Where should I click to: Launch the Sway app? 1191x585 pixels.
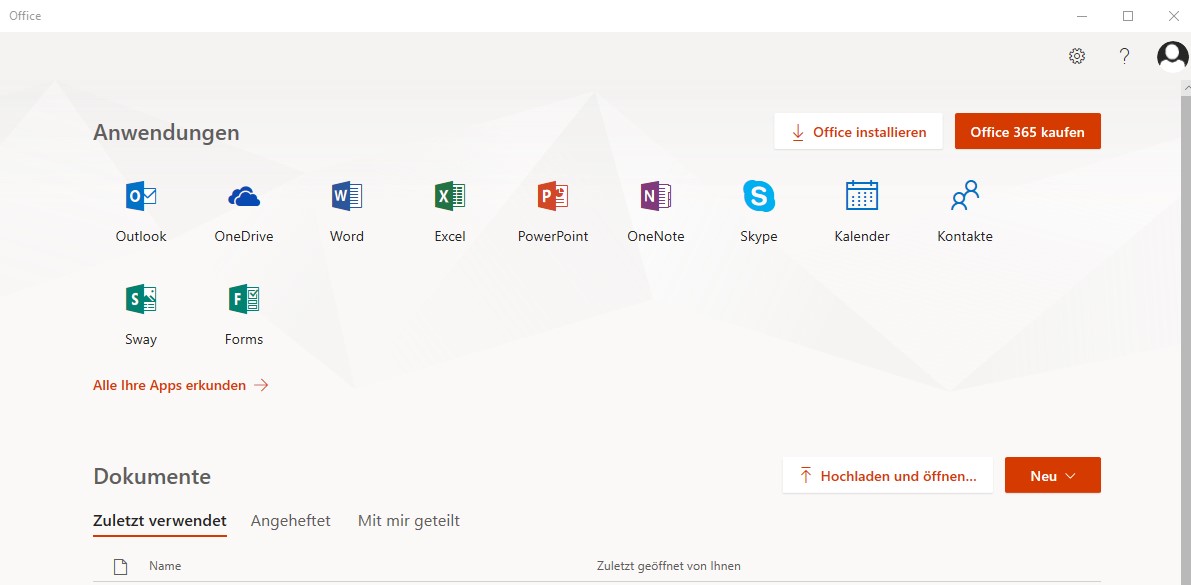click(x=141, y=315)
